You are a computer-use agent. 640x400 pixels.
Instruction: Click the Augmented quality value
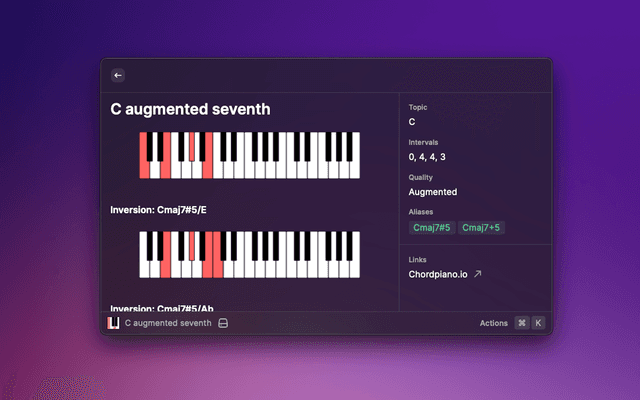point(432,192)
